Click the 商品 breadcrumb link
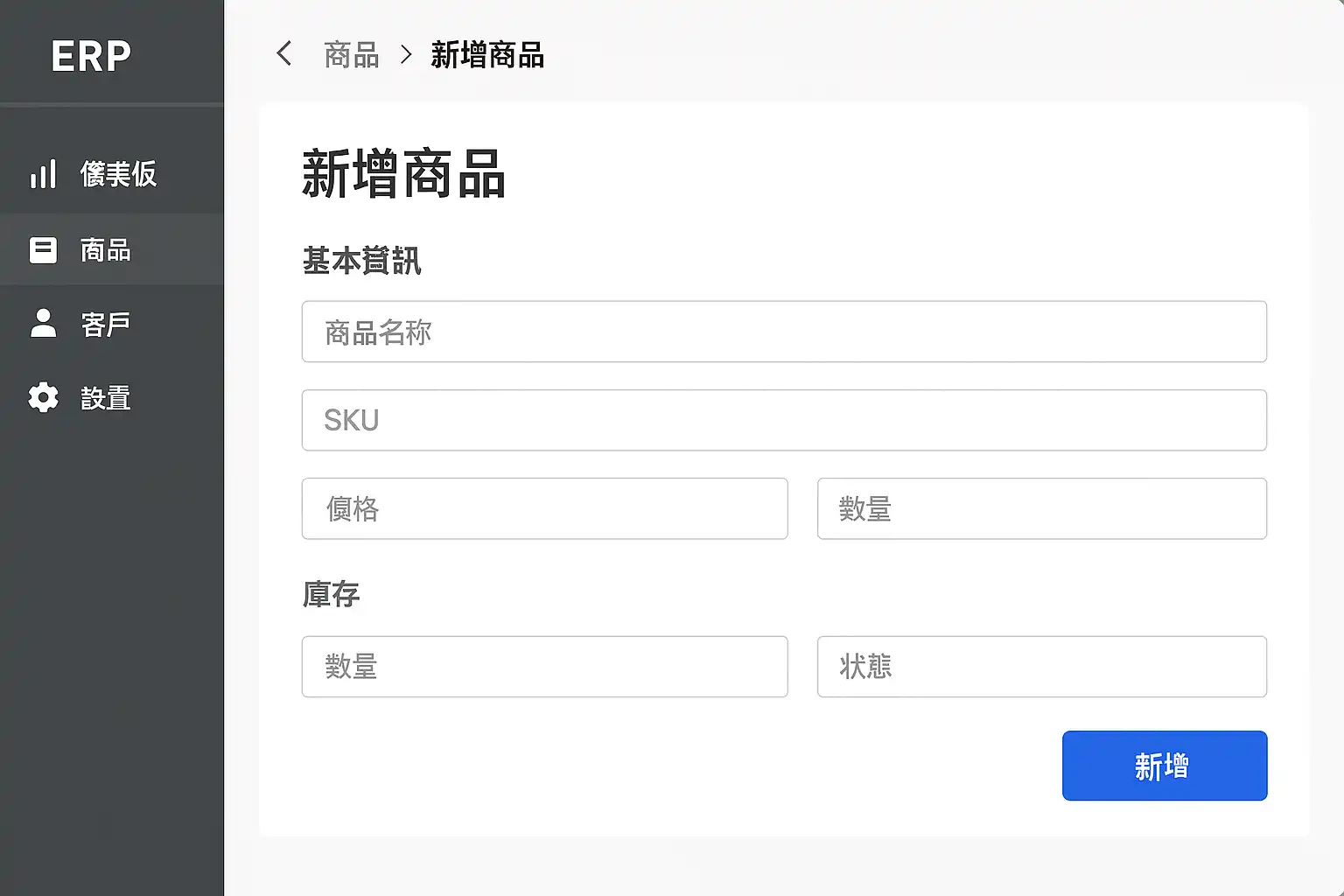Image resolution: width=1344 pixels, height=896 pixels. pyautogui.click(x=351, y=55)
